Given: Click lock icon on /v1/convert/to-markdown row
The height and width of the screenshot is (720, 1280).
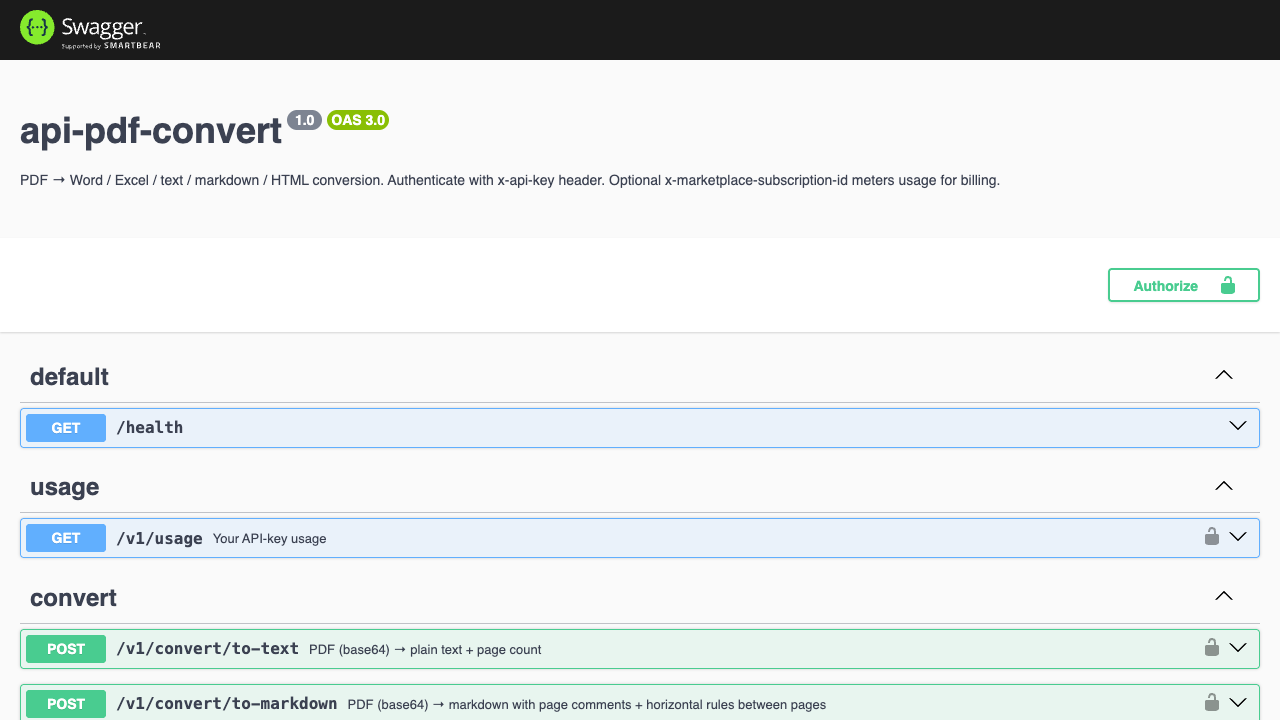Looking at the screenshot, I should [x=1212, y=703].
